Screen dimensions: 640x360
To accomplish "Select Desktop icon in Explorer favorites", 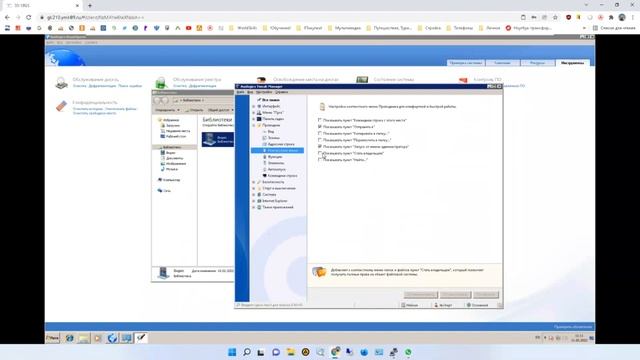I will [162, 136].
